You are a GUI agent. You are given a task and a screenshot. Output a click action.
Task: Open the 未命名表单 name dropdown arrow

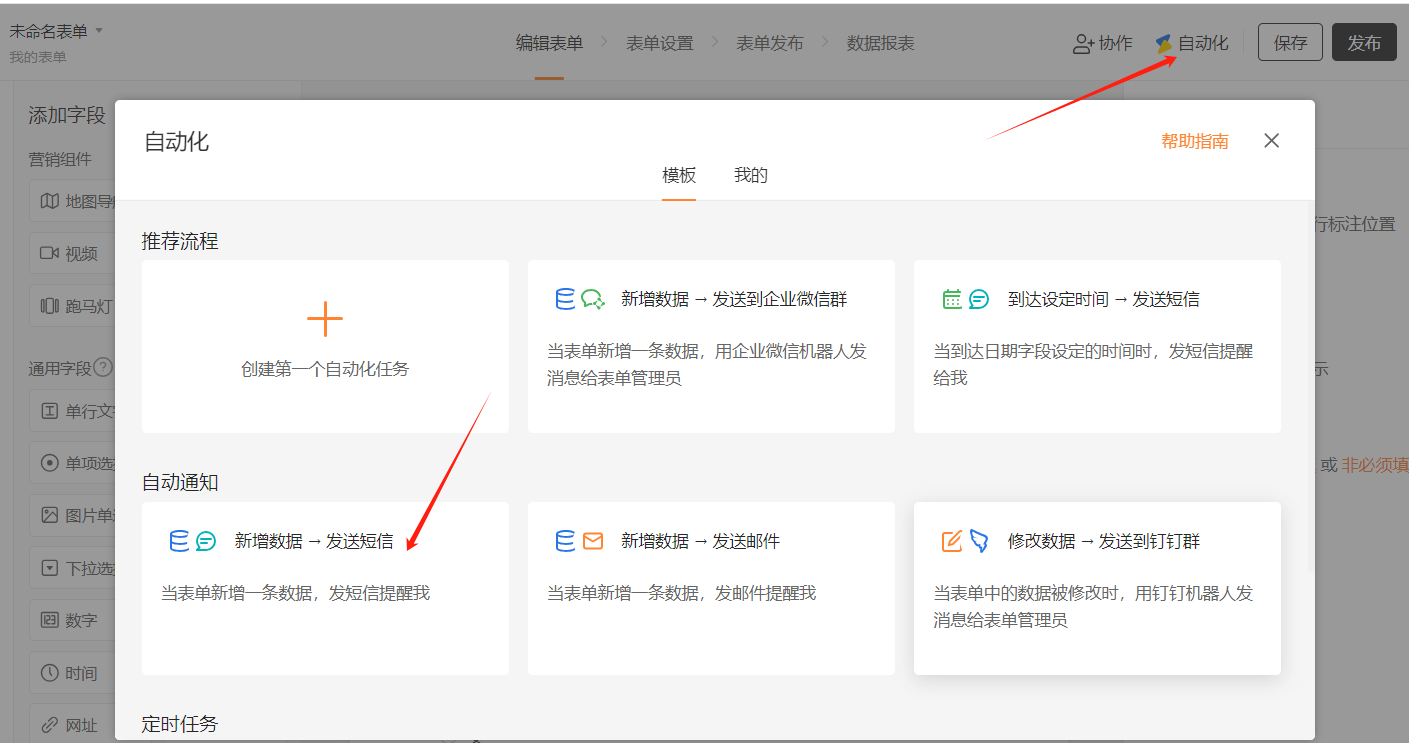click(x=99, y=31)
